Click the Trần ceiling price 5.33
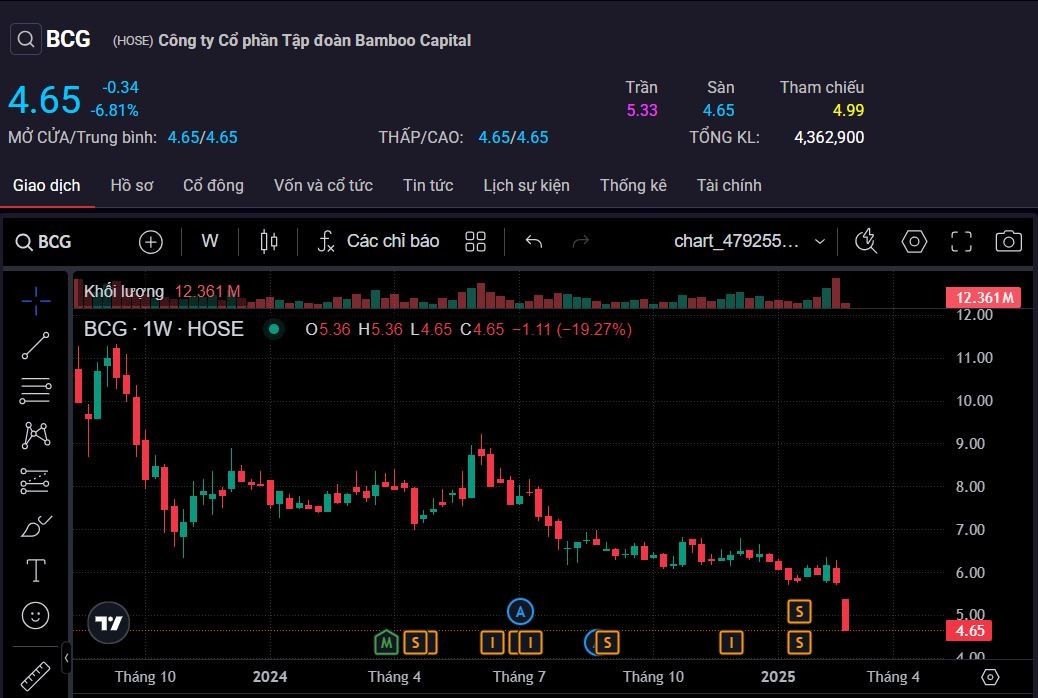The height and width of the screenshot is (698, 1038). click(x=642, y=110)
